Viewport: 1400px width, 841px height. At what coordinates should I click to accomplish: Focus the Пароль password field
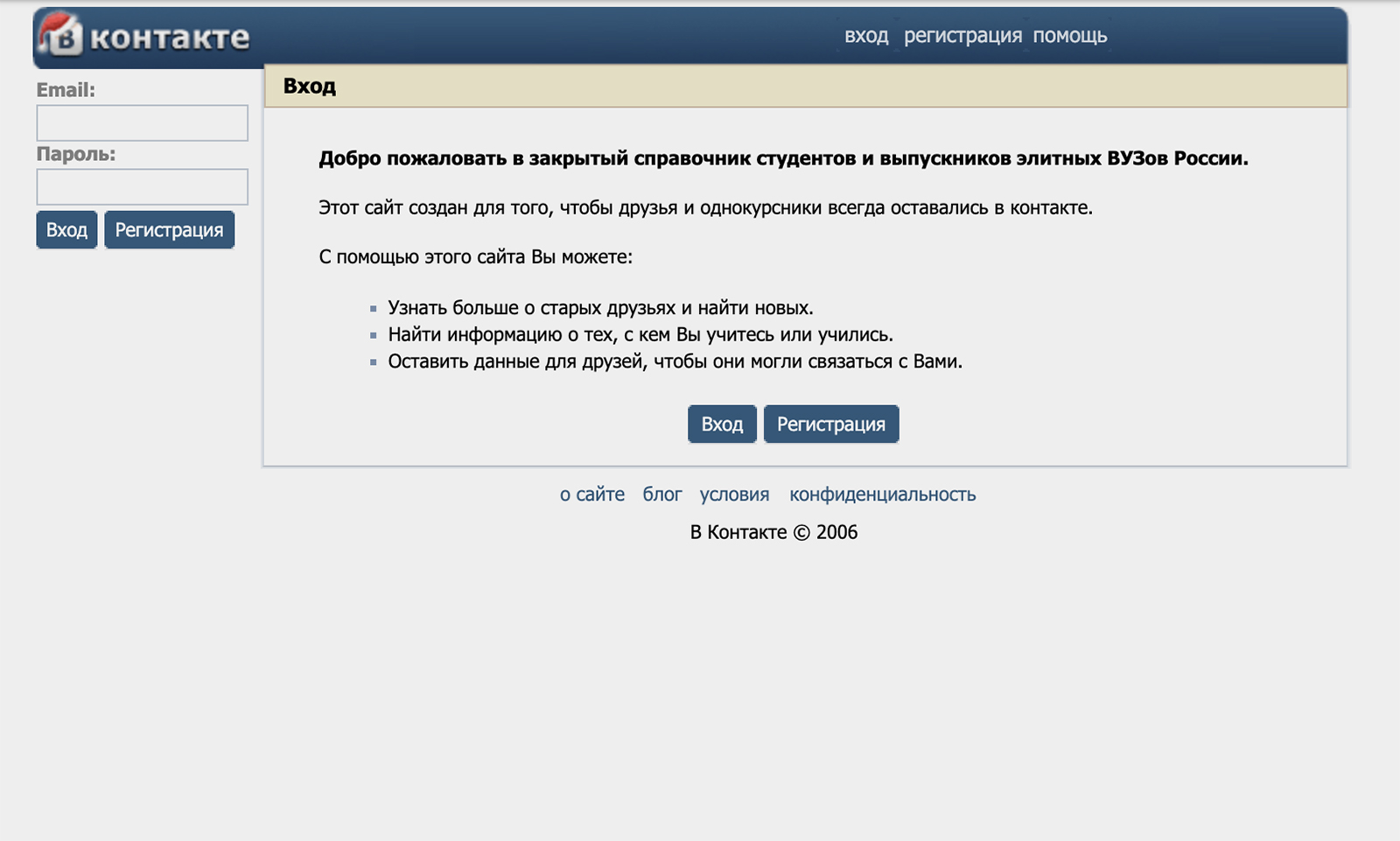(x=142, y=186)
